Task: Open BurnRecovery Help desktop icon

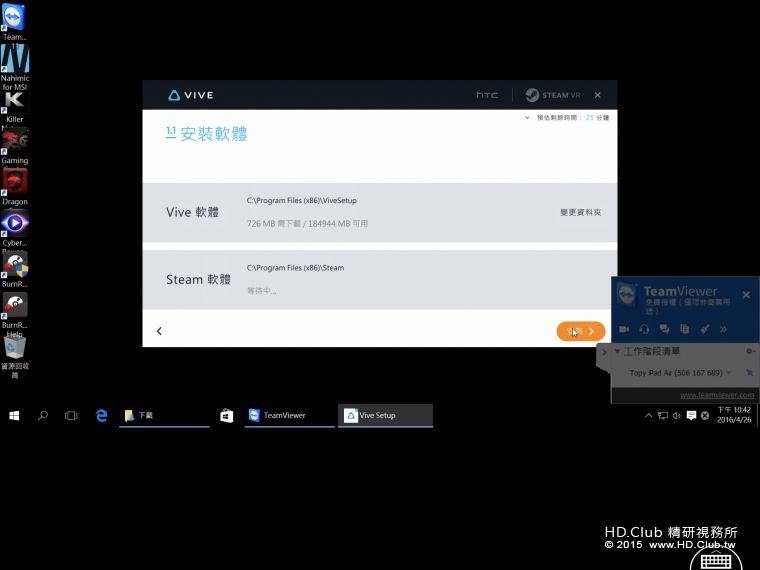Action: click(15, 314)
